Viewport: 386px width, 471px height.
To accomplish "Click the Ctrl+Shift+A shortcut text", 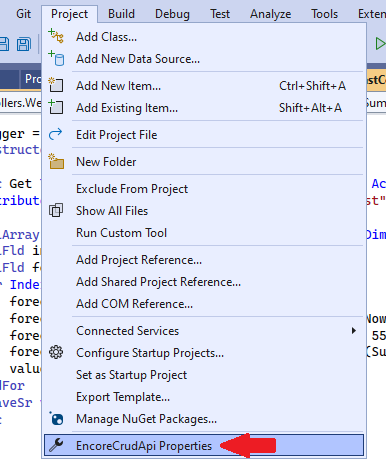I will [x=312, y=86].
